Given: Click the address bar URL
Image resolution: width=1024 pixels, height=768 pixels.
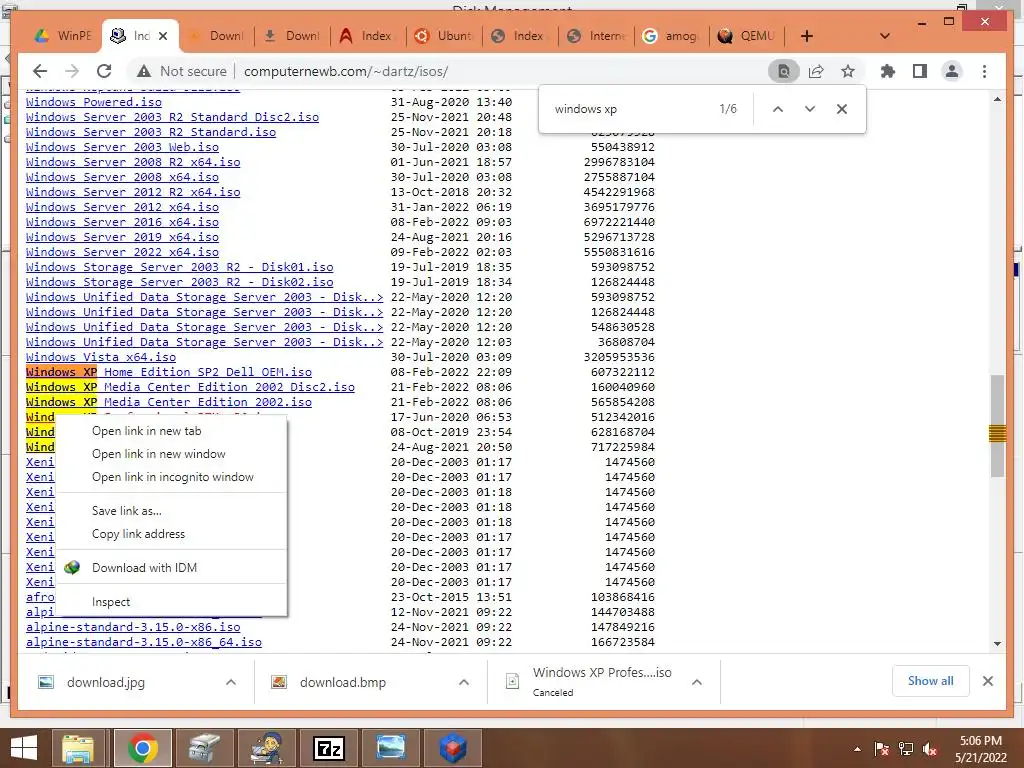Looking at the screenshot, I should tap(346, 71).
